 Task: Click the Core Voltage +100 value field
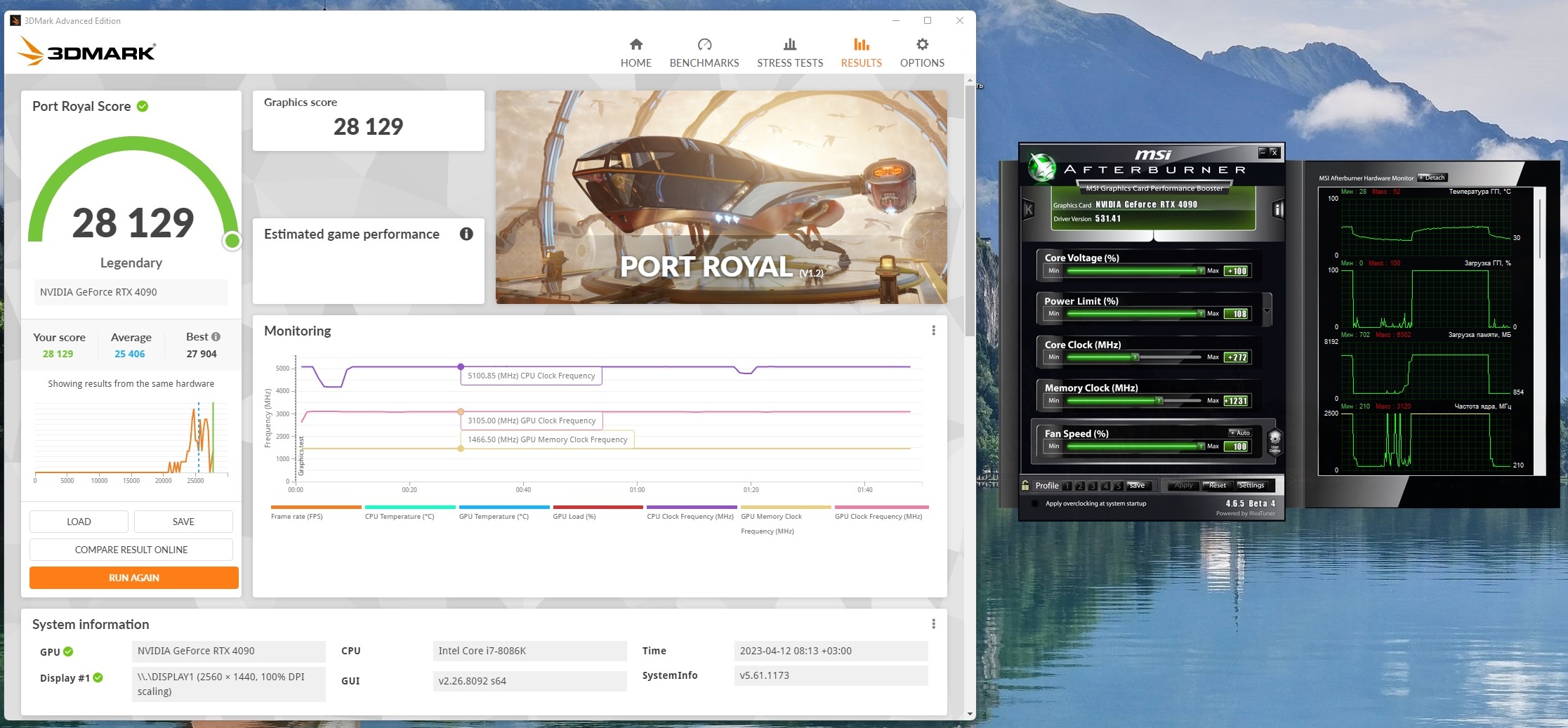[1237, 271]
